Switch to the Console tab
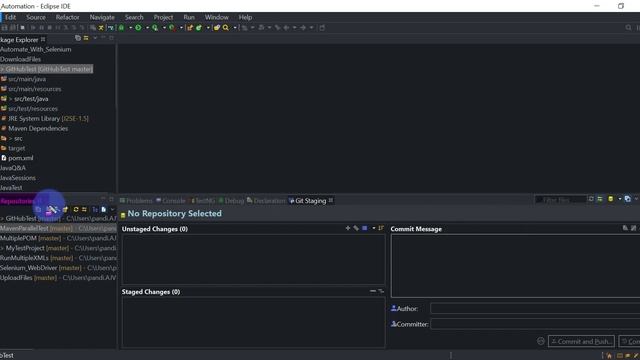Image resolution: width=640 pixels, height=360 pixels. tap(171, 201)
